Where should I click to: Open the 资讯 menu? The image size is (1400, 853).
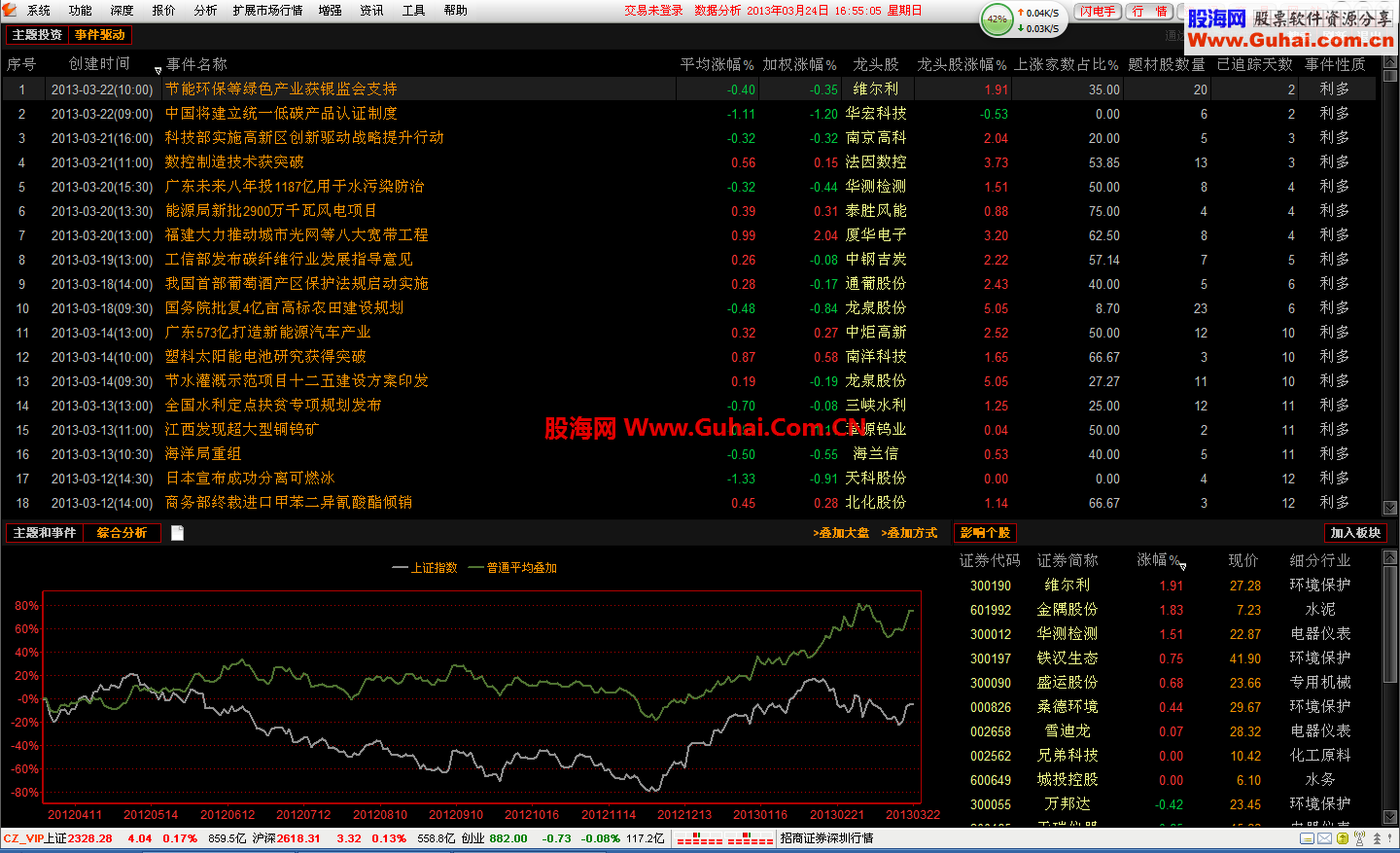pos(371,11)
